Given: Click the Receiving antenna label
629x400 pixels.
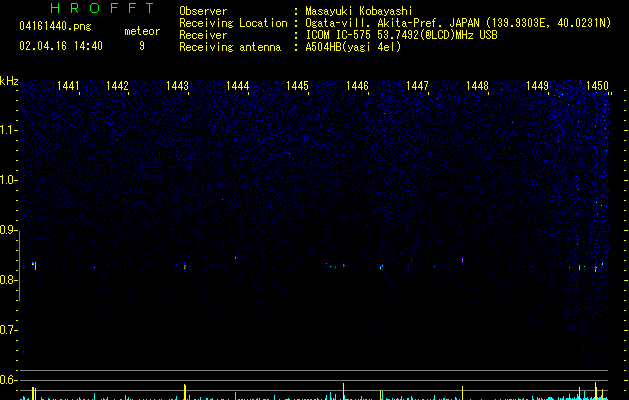Looking at the screenshot, I should [230, 47].
